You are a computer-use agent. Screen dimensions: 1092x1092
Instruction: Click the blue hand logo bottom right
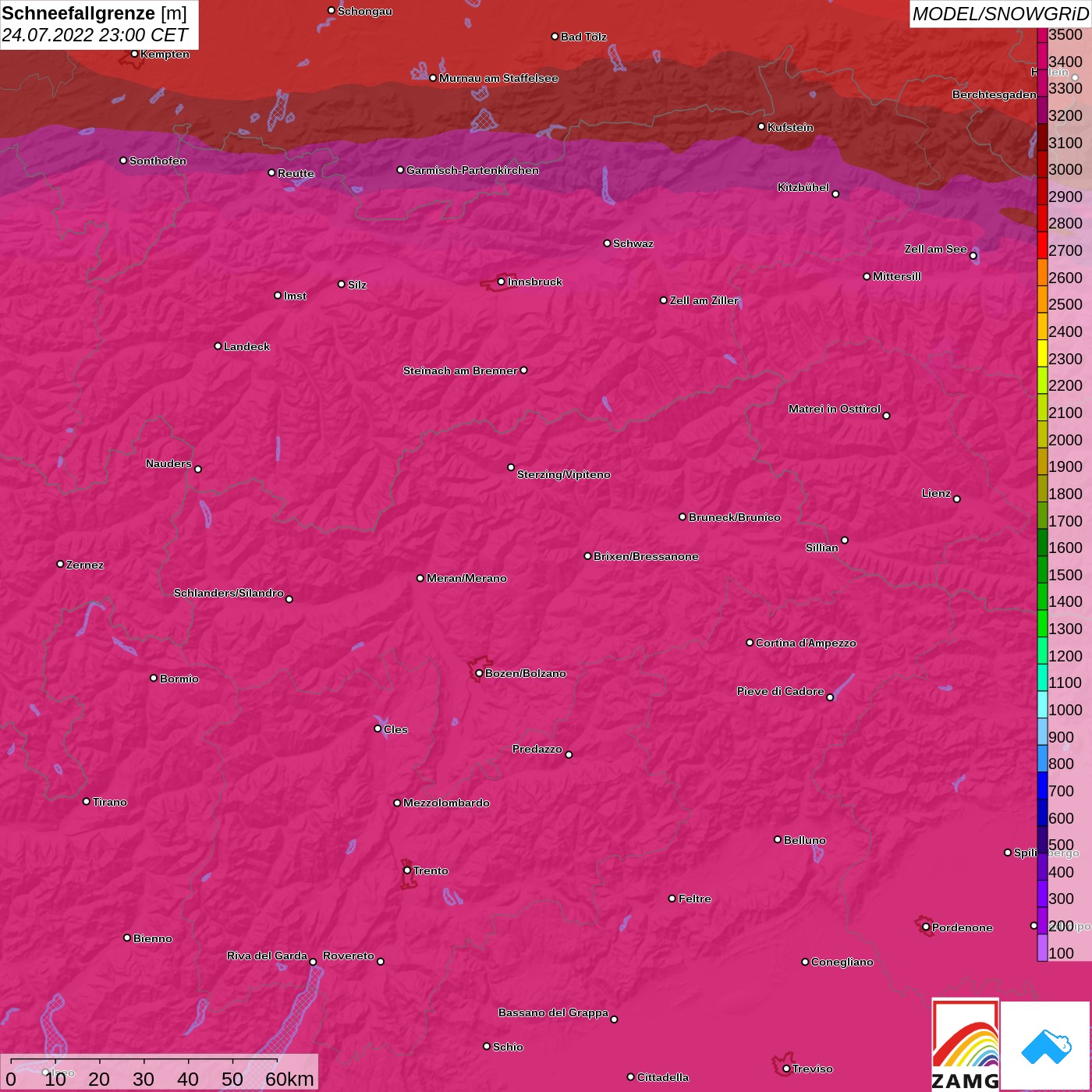pos(1046,1045)
